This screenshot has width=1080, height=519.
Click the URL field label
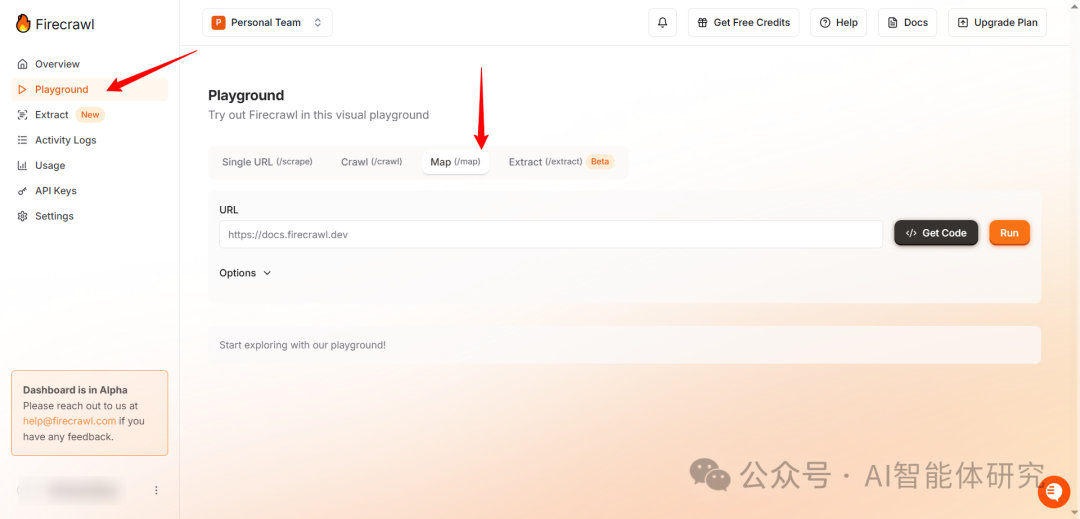click(229, 210)
